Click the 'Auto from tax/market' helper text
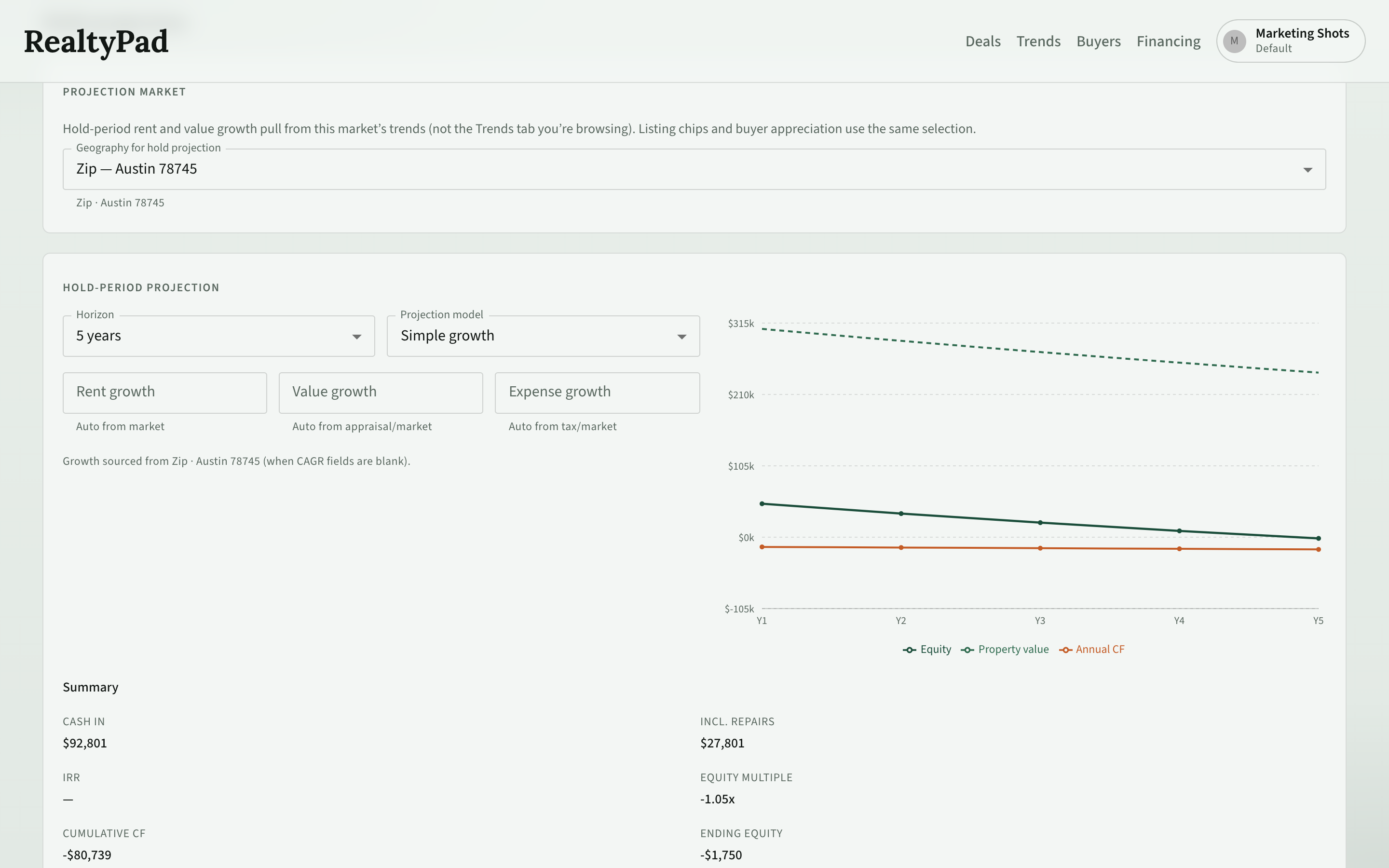 tap(562, 427)
